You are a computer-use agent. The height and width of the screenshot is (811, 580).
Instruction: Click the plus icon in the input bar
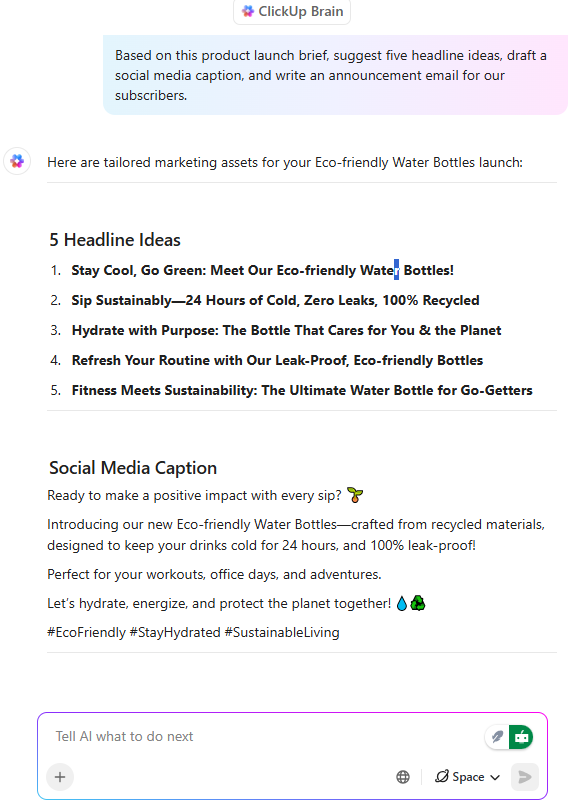pos(59,777)
